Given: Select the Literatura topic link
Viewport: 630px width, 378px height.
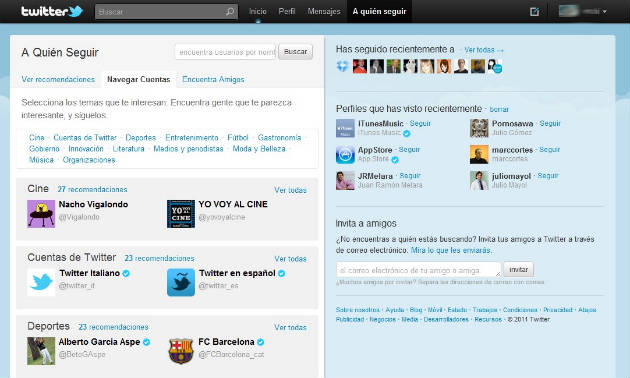Looking at the screenshot, I should click(x=129, y=149).
